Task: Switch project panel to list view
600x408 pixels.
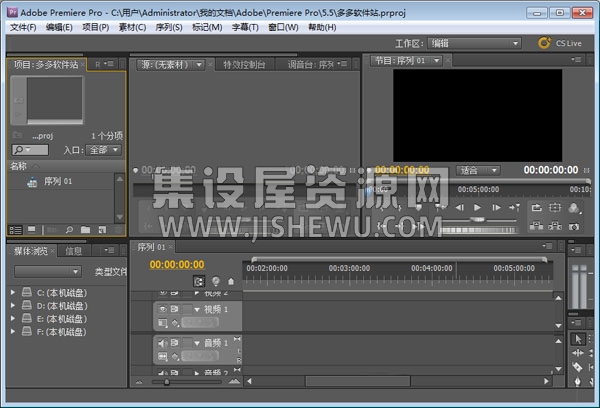Action: coord(16,230)
